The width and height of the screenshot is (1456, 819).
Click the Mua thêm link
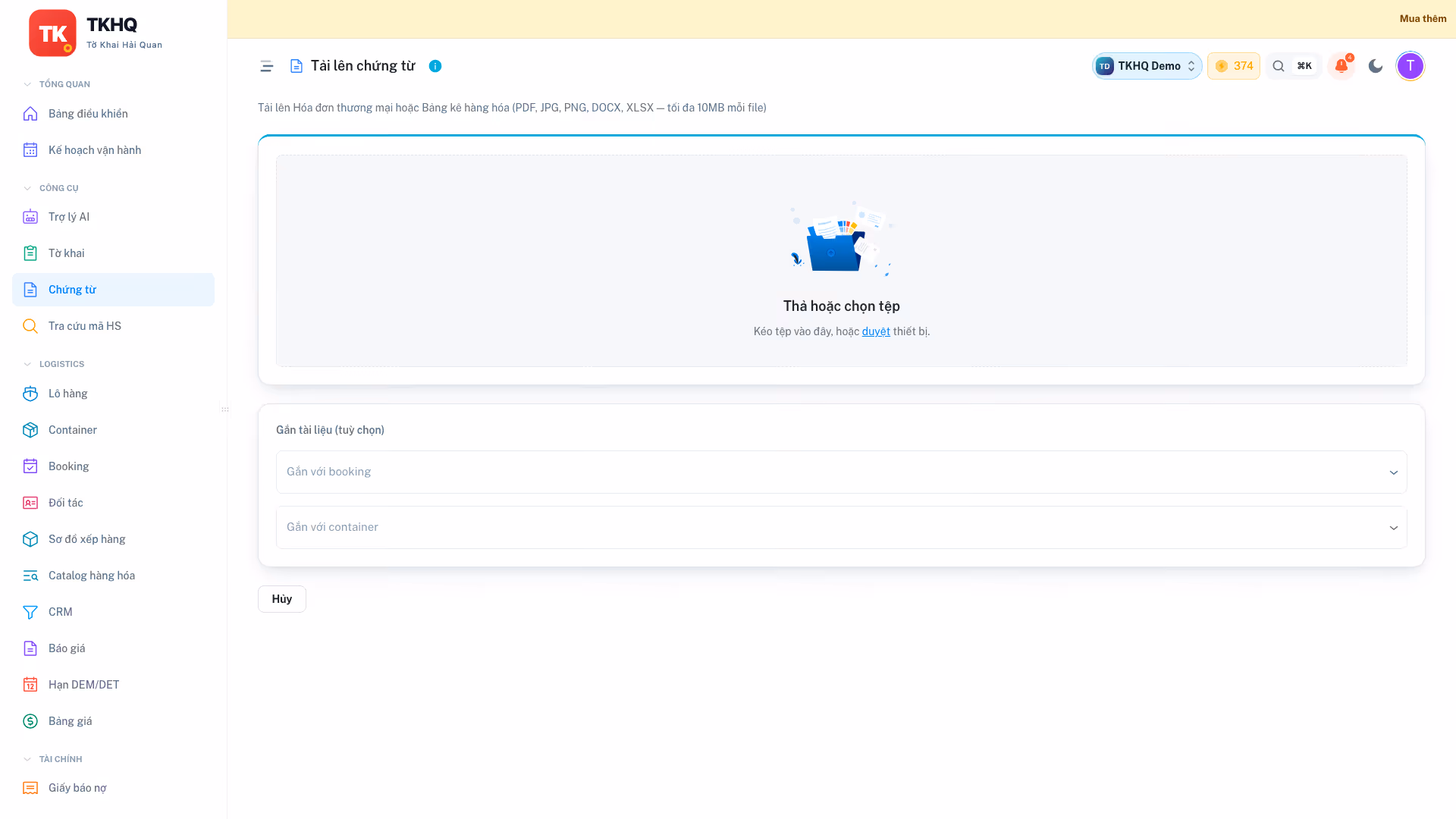click(x=1423, y=19)
